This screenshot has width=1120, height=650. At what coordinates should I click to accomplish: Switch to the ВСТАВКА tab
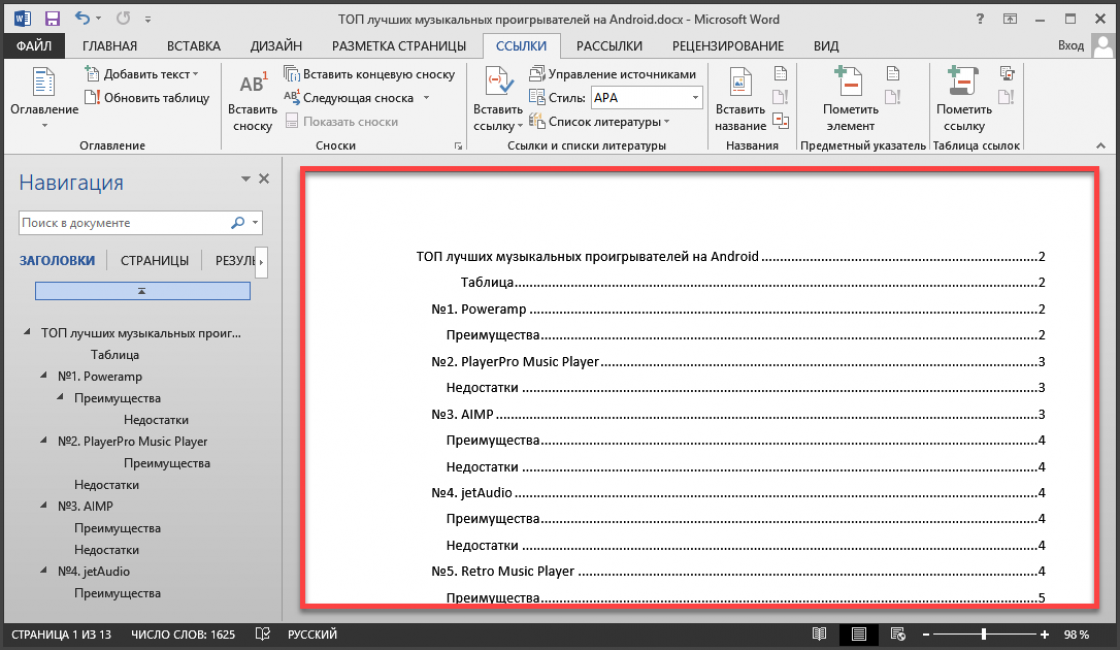[194, 46]
